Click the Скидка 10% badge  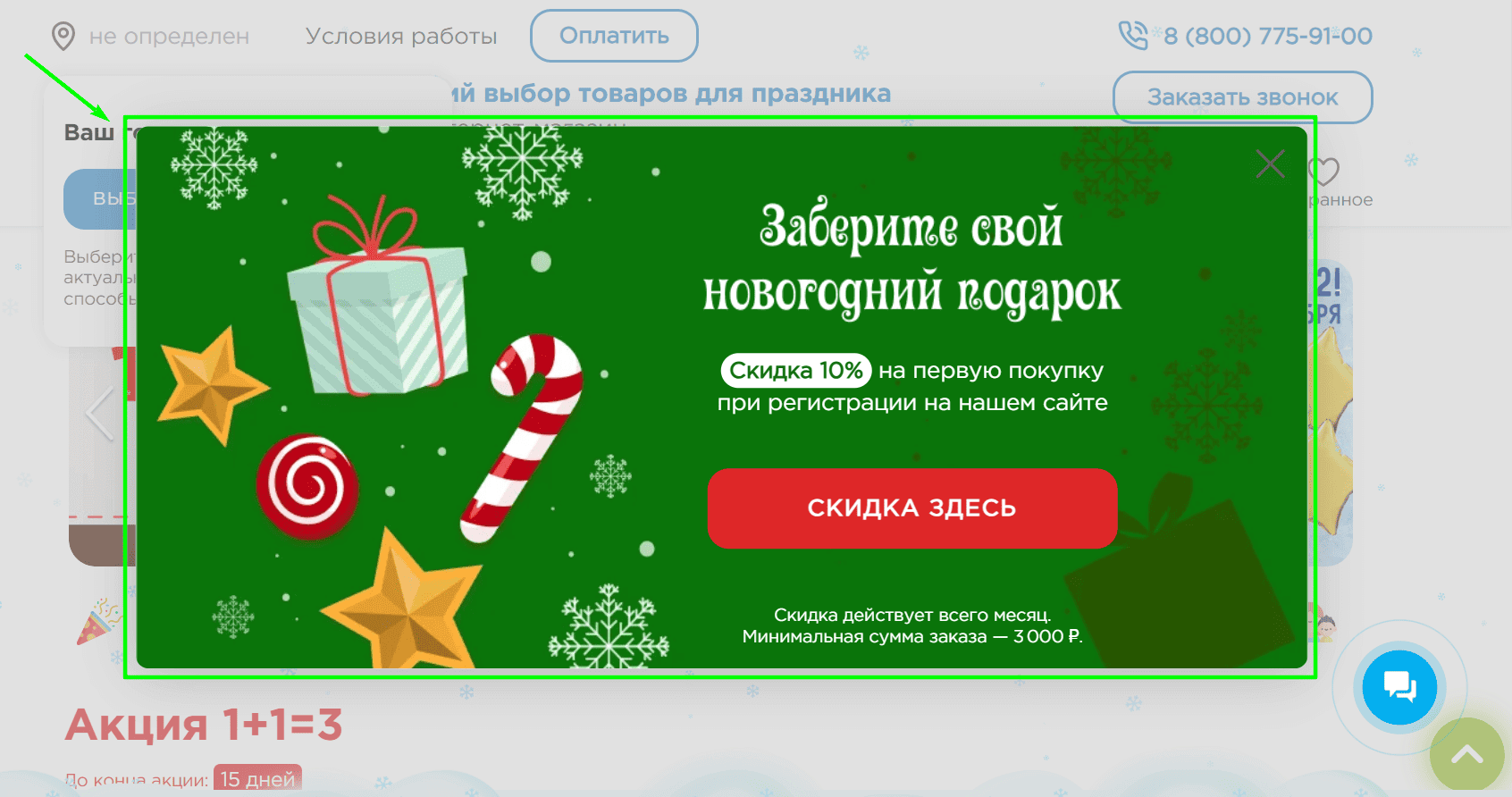tap(795, 370)
